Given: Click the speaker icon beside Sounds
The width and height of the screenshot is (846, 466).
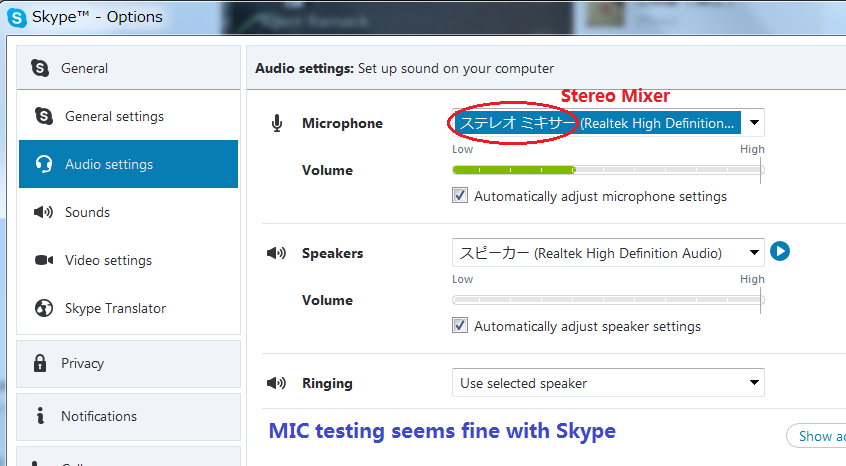Looking at the screenshot, I should 43,212.
